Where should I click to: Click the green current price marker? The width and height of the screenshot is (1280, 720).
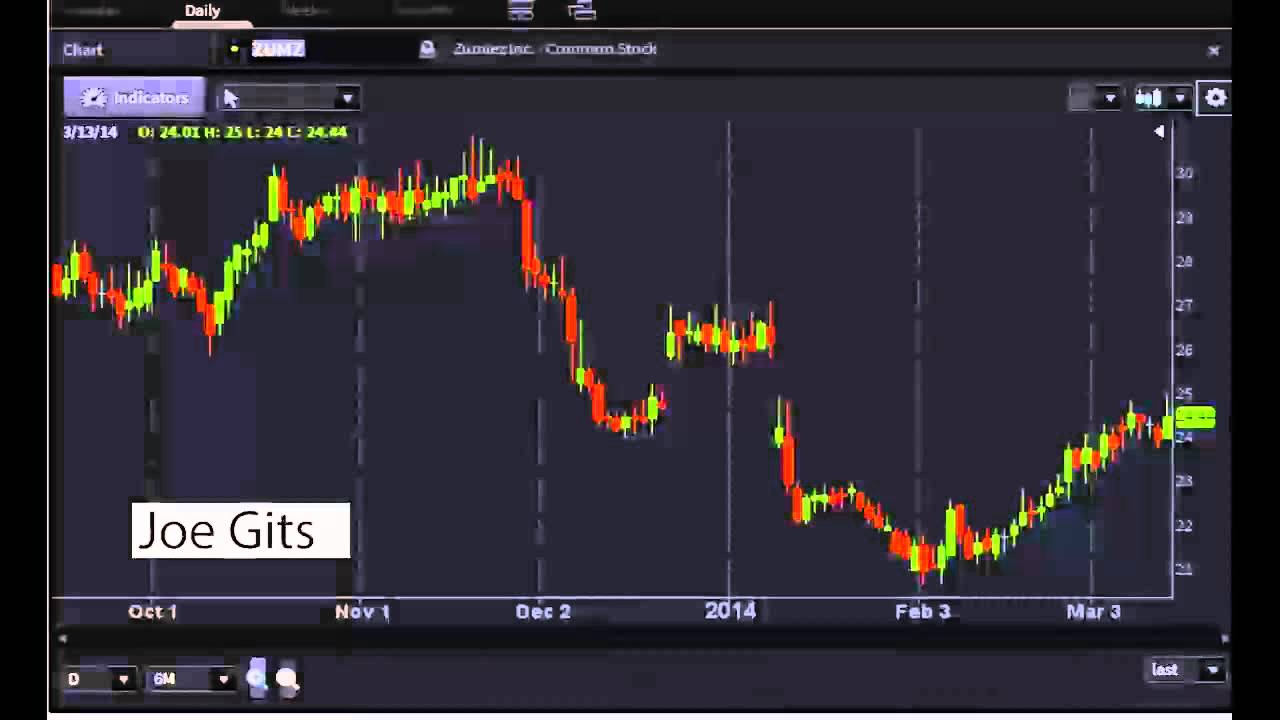click(x=1195, y=418)
